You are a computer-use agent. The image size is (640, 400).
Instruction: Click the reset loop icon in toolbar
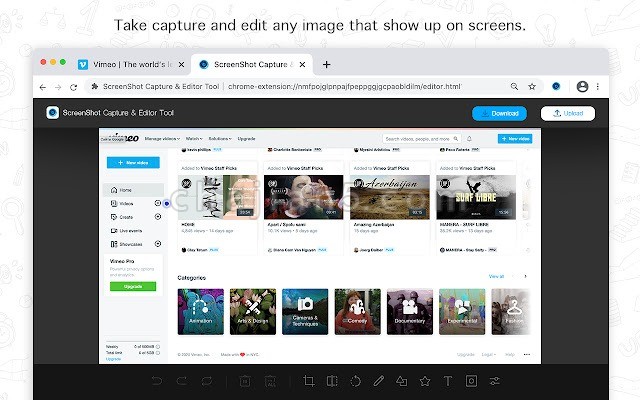207,381
